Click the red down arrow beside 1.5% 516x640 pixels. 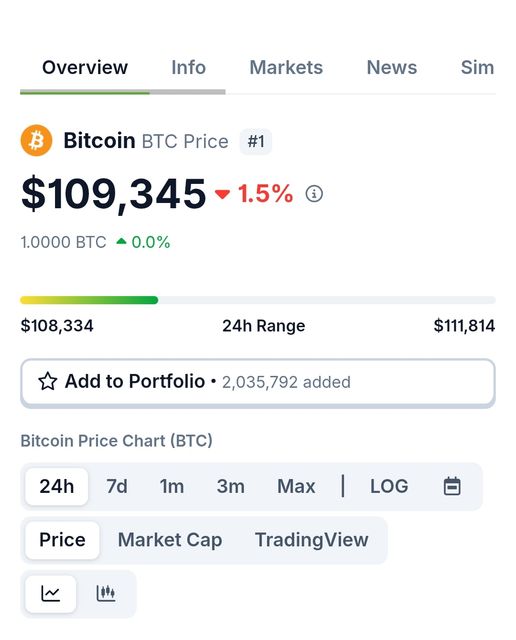pos(222,194)
